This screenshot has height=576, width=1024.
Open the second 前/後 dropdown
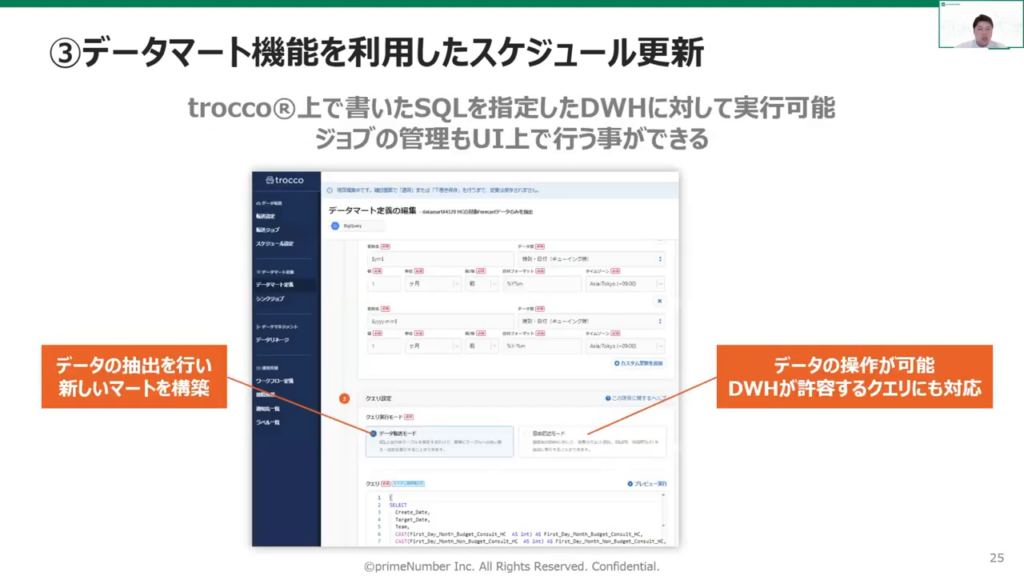click(x=480, y=346)
